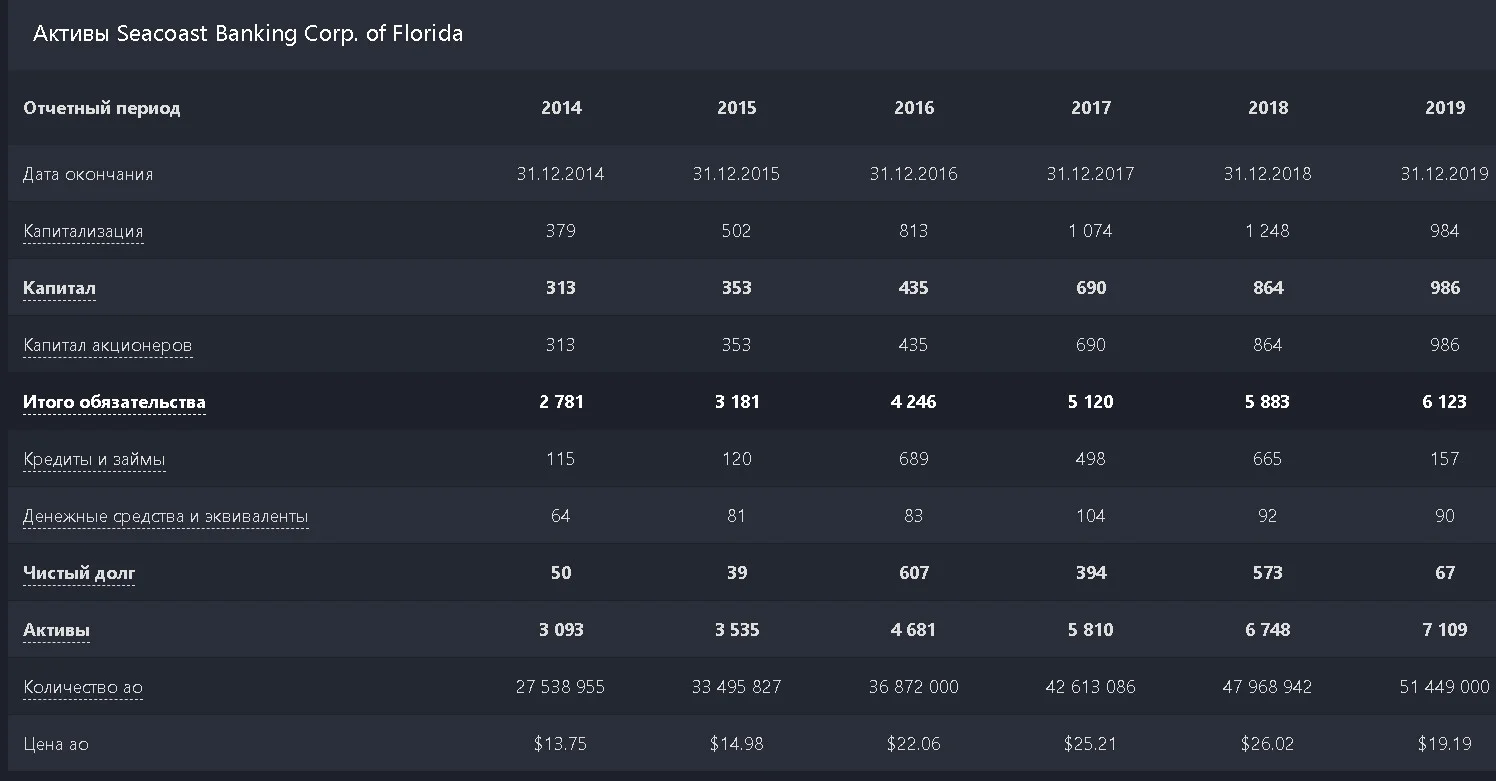1496x781 pixels.
Task: Open the Количество ао term link
Action: coord(83,687)
